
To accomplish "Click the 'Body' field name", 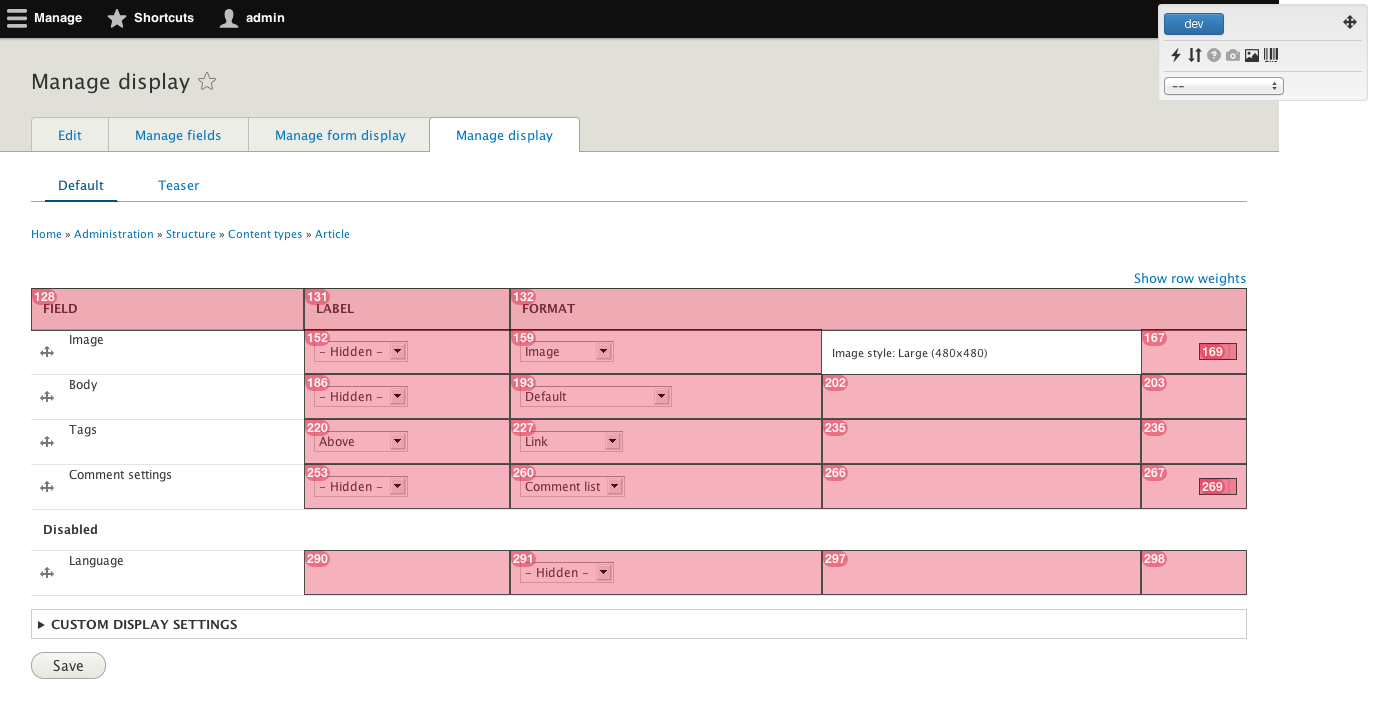I will click(x=83, y=385).
